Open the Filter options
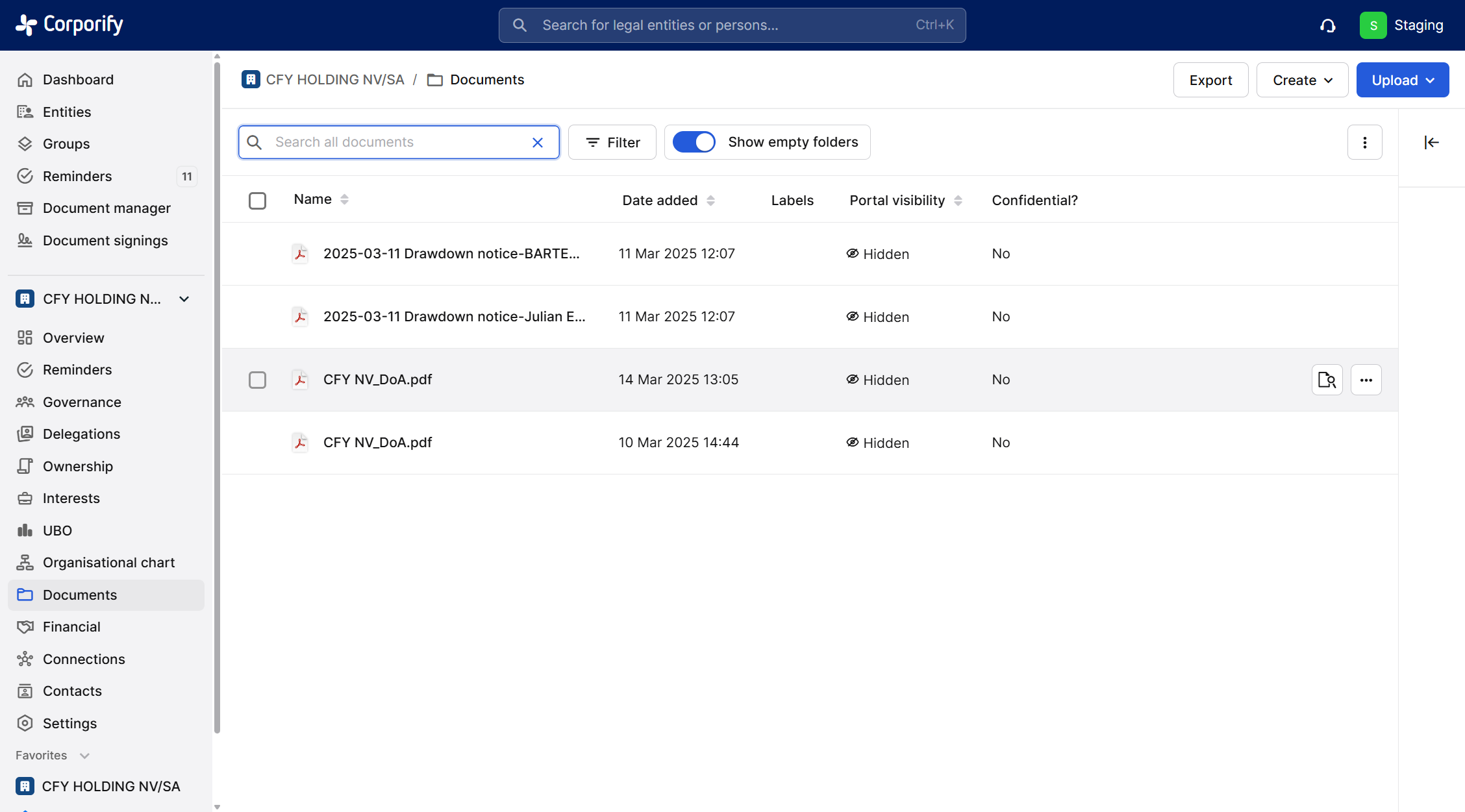Image resolution: width=1465 pixels, height=812 pixels. coord(612,142)
